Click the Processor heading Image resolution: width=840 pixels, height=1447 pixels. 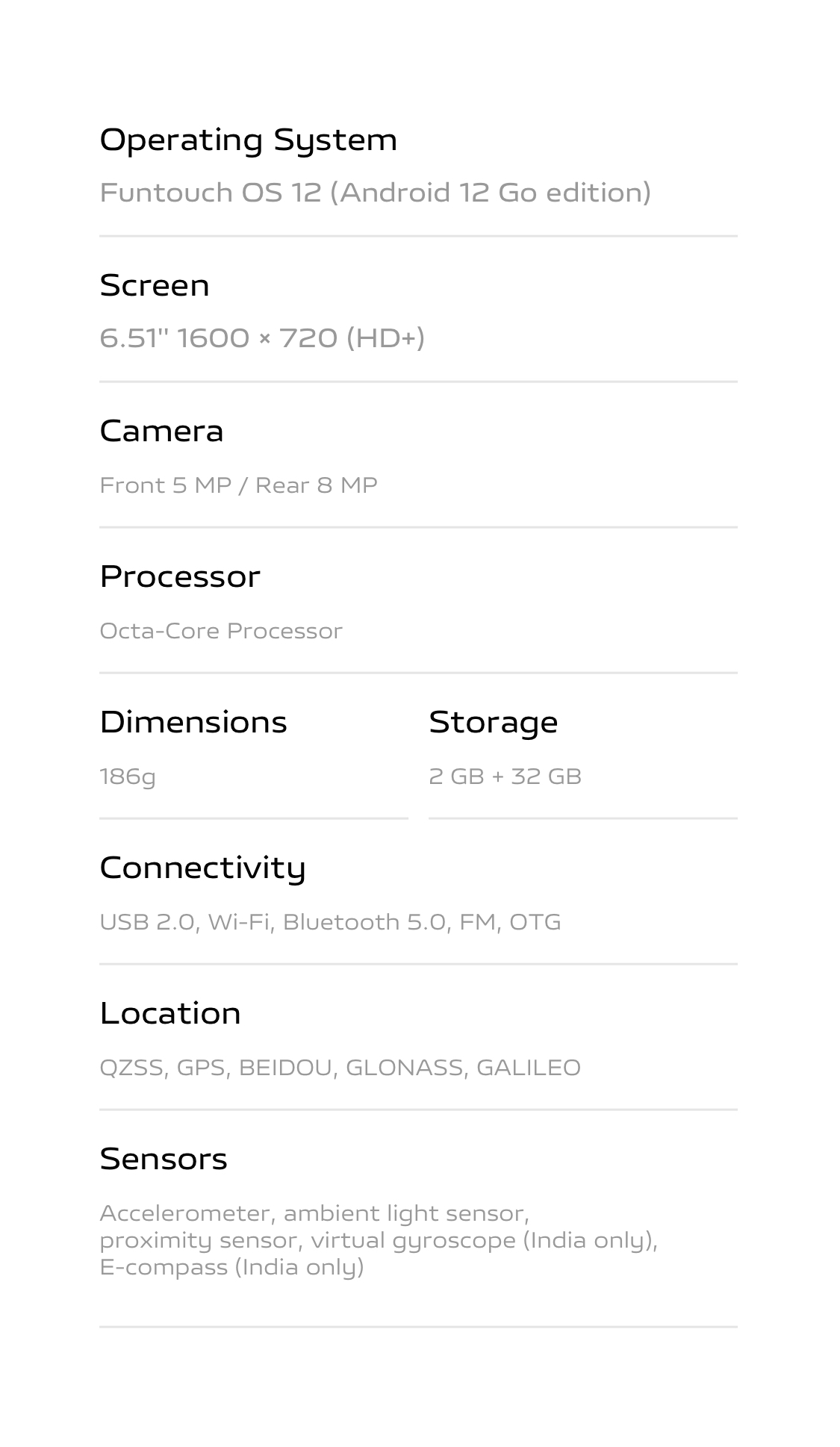180,576
